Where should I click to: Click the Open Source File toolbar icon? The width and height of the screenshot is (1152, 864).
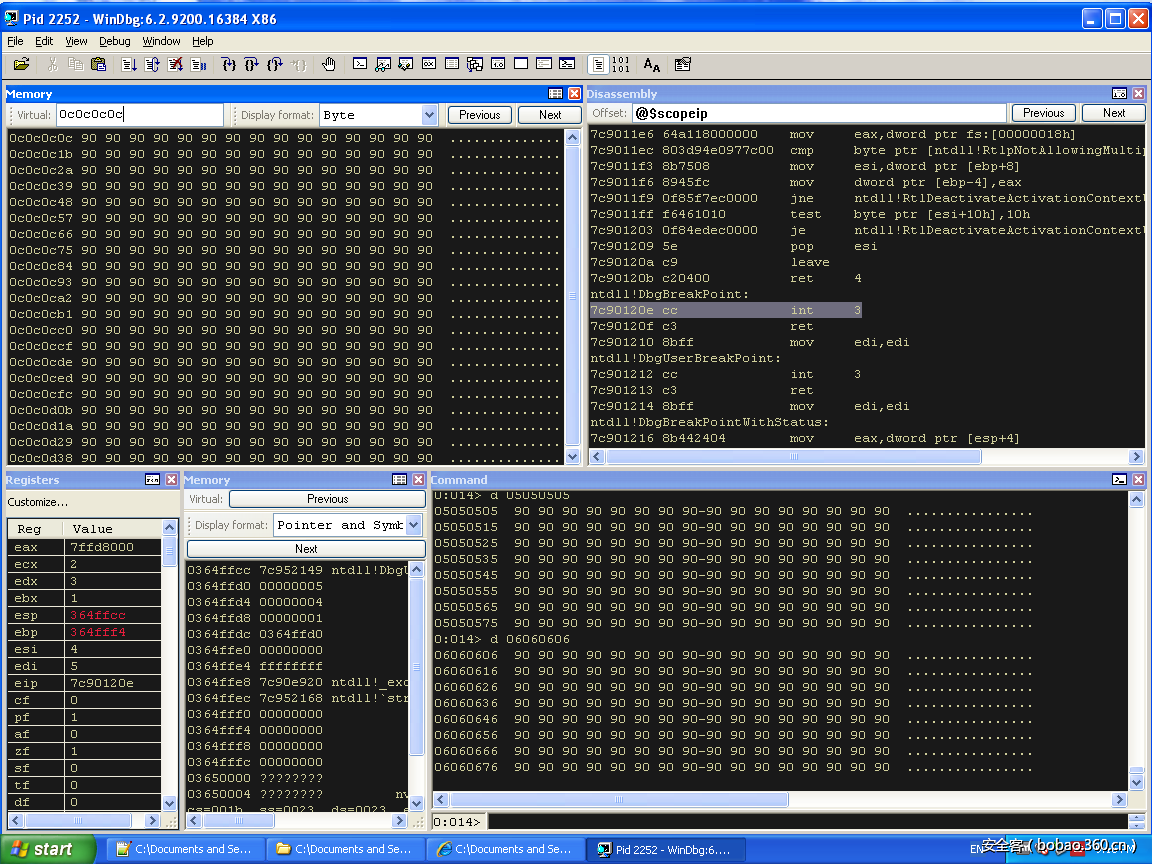coord(21,64)
